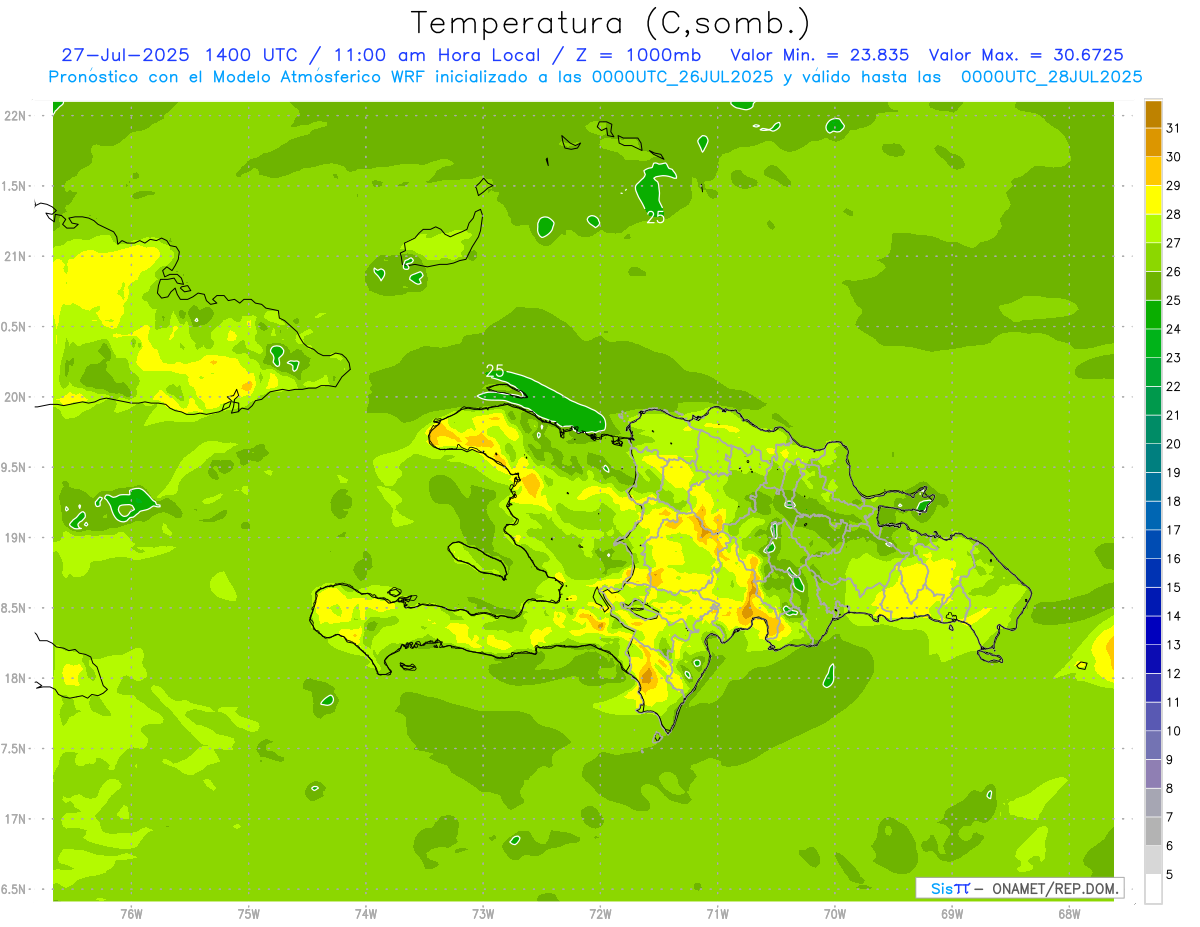Click the "72W" longitude axis label
Screen dimensions: 1200x927
[600, 914]
